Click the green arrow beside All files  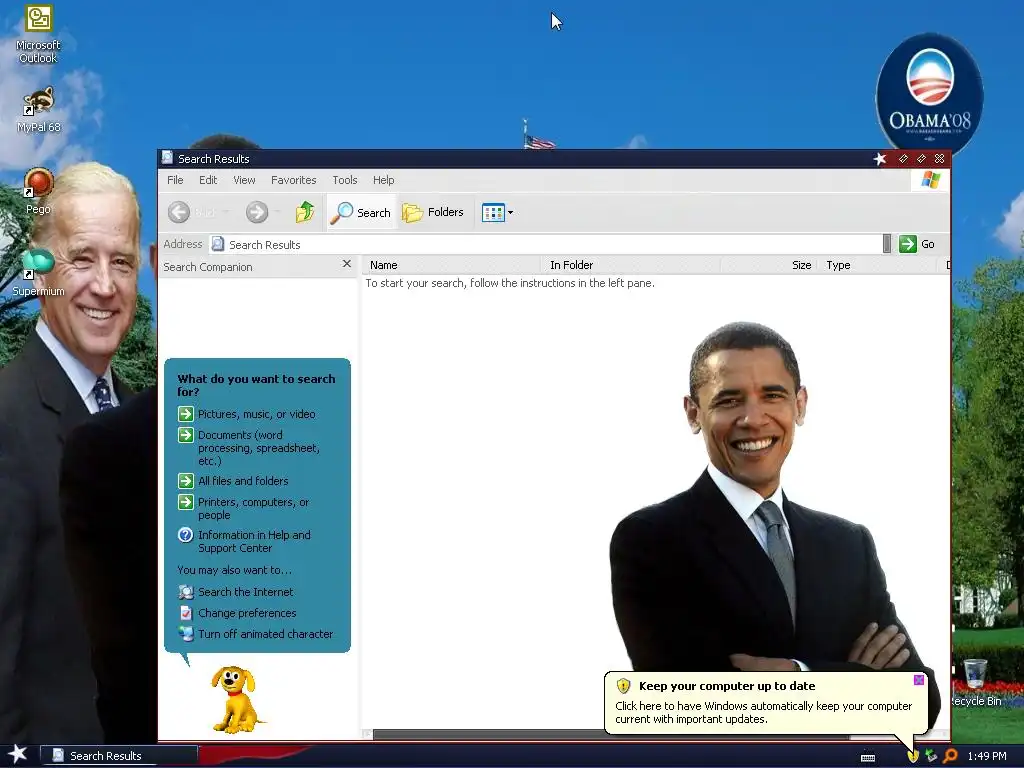coord(186,481)
